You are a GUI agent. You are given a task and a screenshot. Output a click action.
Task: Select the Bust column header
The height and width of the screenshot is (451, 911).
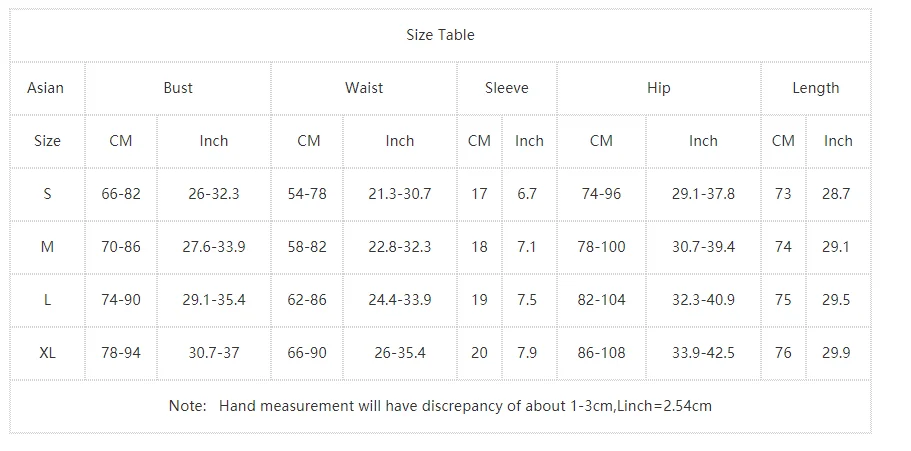(x=178, y=88)
